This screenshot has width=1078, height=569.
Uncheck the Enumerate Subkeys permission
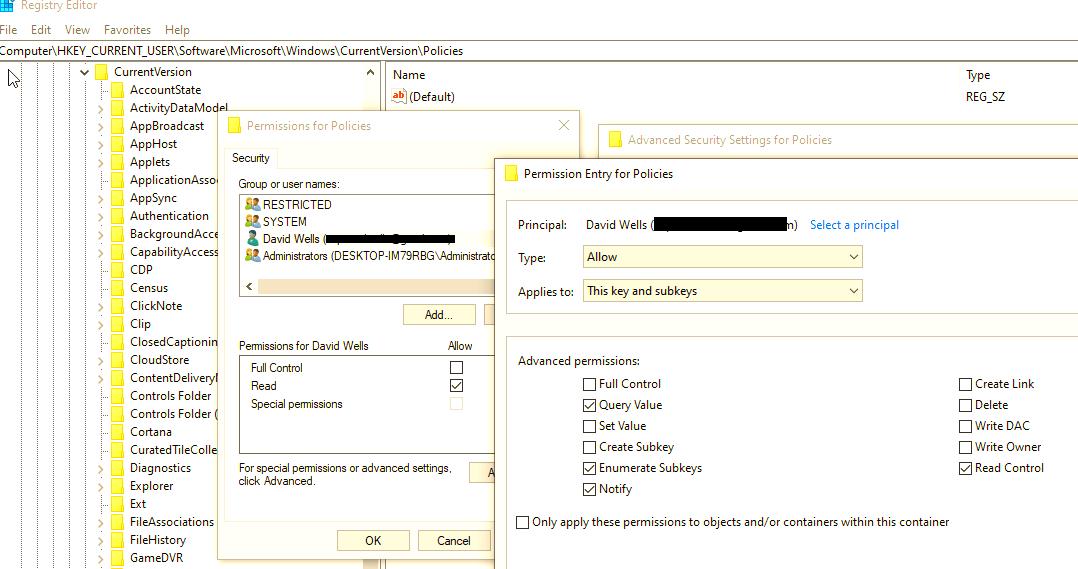[589, 468]
